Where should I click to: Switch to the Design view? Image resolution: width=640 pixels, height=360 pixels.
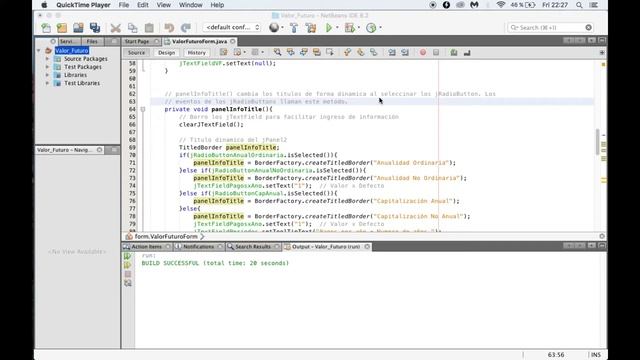167,53
